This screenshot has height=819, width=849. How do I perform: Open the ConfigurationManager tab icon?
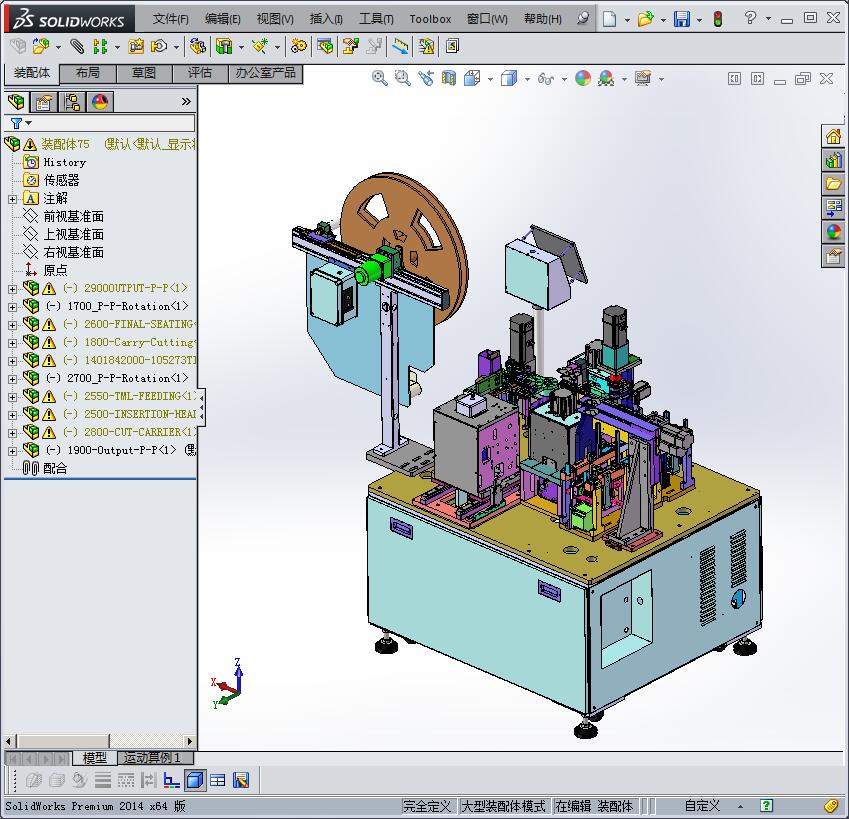click(71, 102)
